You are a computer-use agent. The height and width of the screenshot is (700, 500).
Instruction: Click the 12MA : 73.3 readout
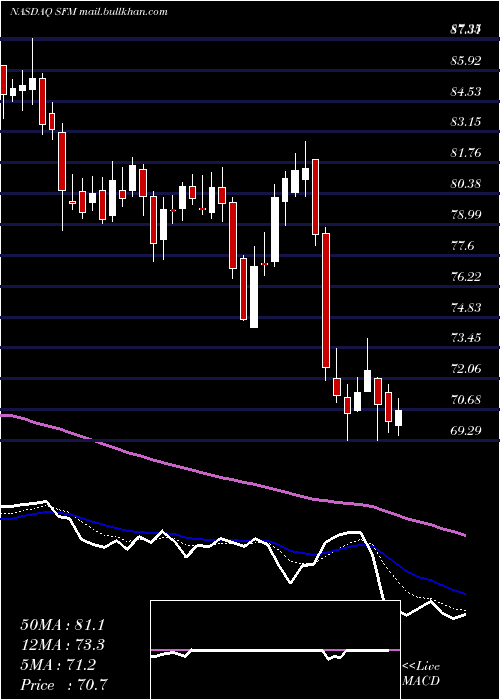65,645
